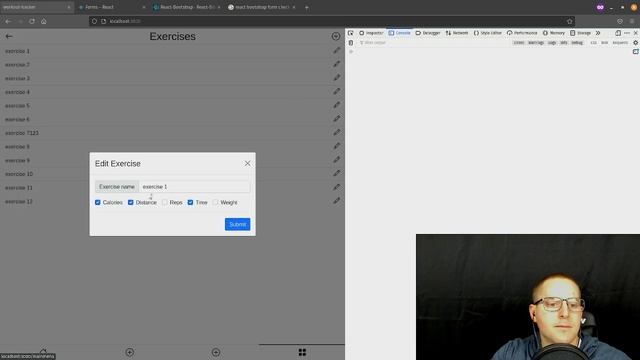The width and height of the screenshot is (640, 360).
Task: Edit exercise 10 with pencil icon
Action: click(336, 173)
